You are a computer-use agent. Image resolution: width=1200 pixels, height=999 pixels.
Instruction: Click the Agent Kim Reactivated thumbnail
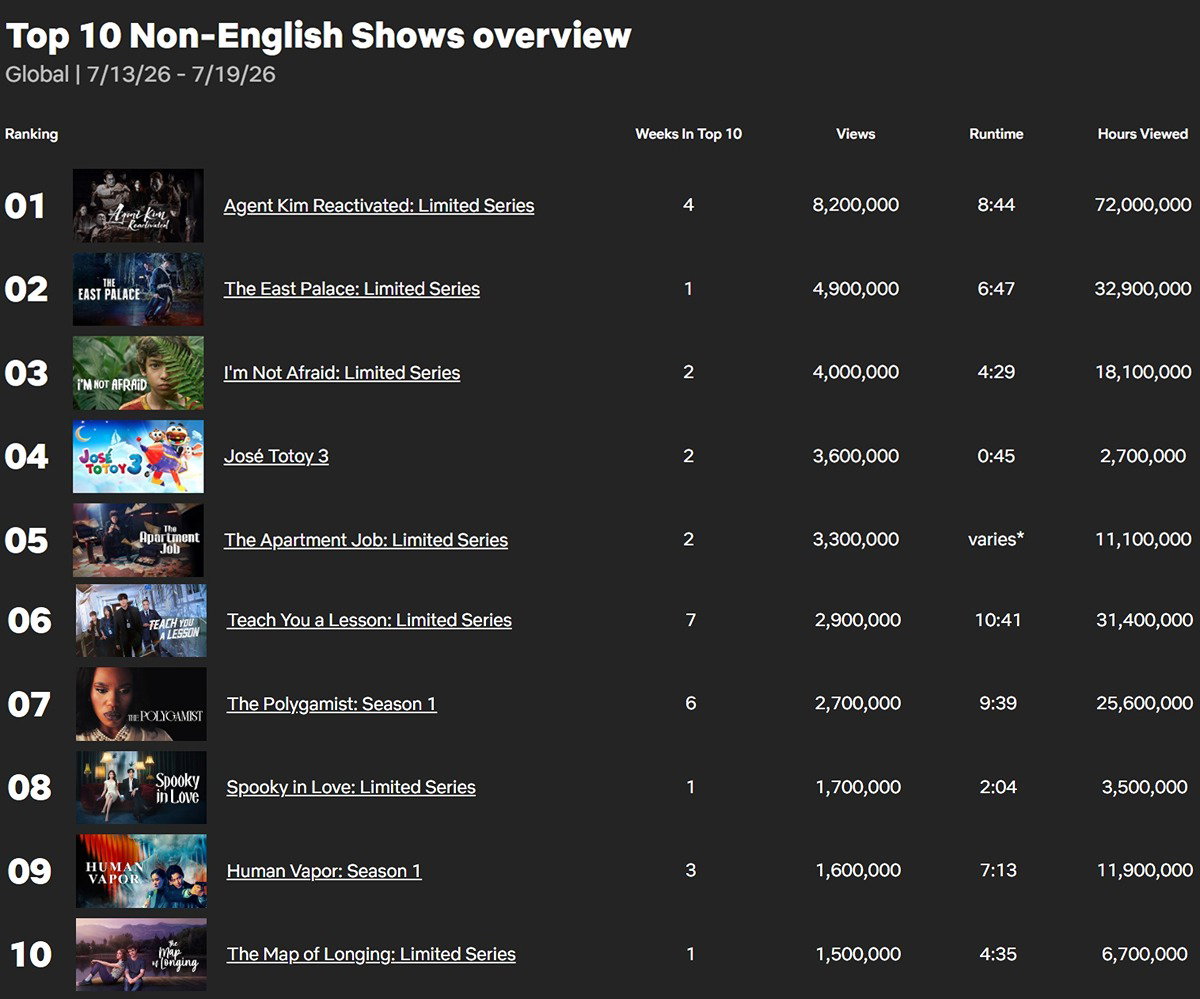[x=138, y=205]
